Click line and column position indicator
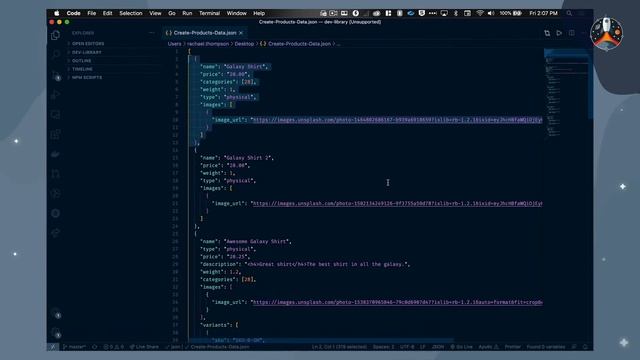Screen dimensions: 640x360 [339, 347]
